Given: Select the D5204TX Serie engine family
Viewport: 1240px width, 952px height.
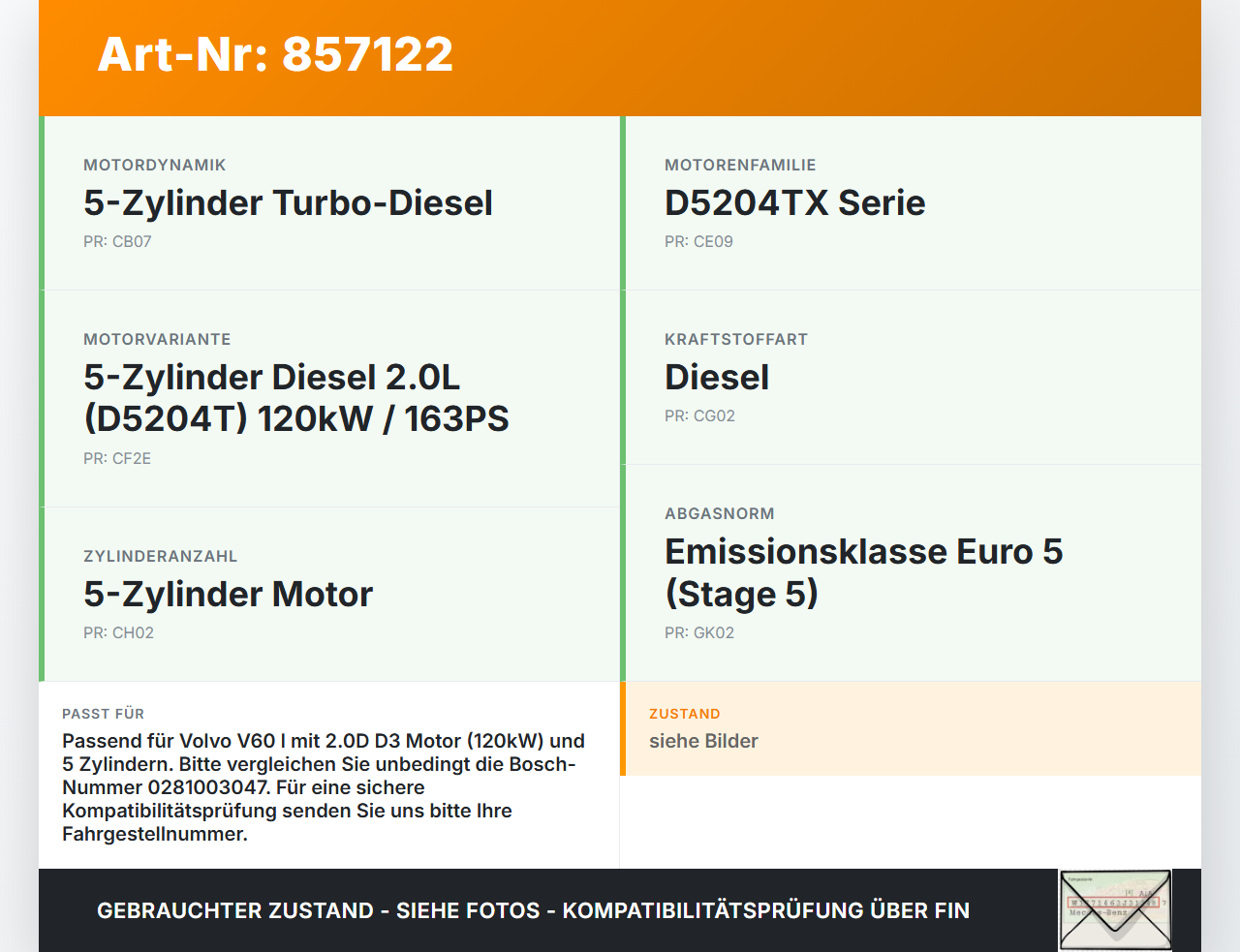Looking at the screenshot, I should [794, 203].
